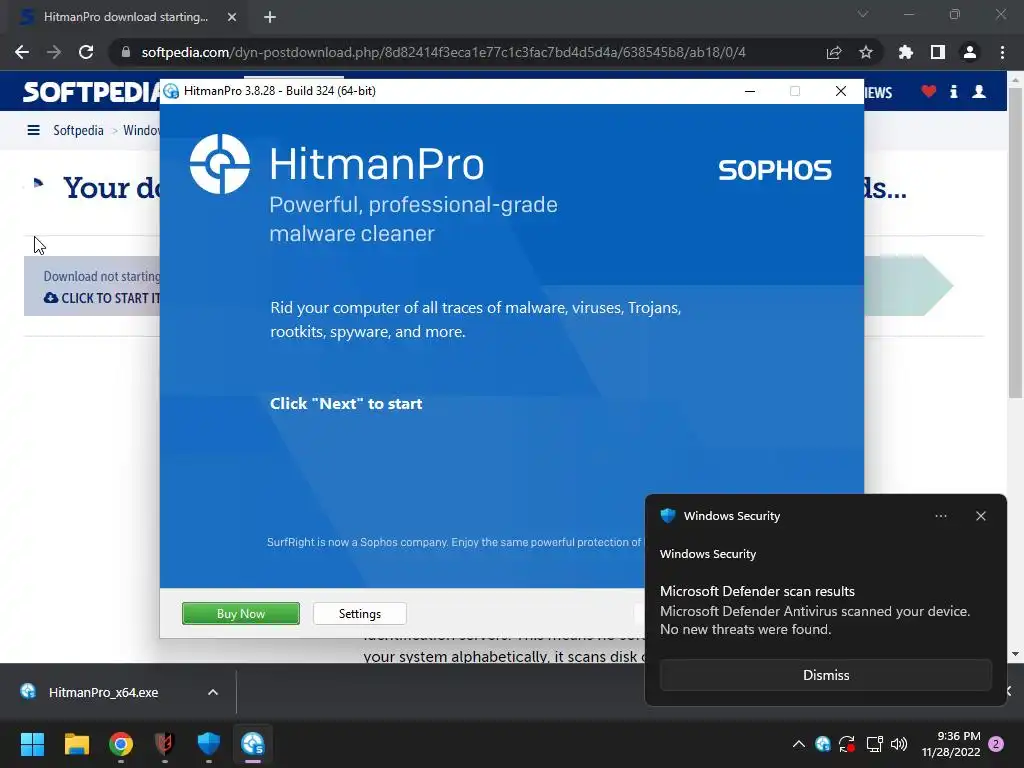Open clock showing 9:36 PM

pyautogui.click(x=951, y=744)
